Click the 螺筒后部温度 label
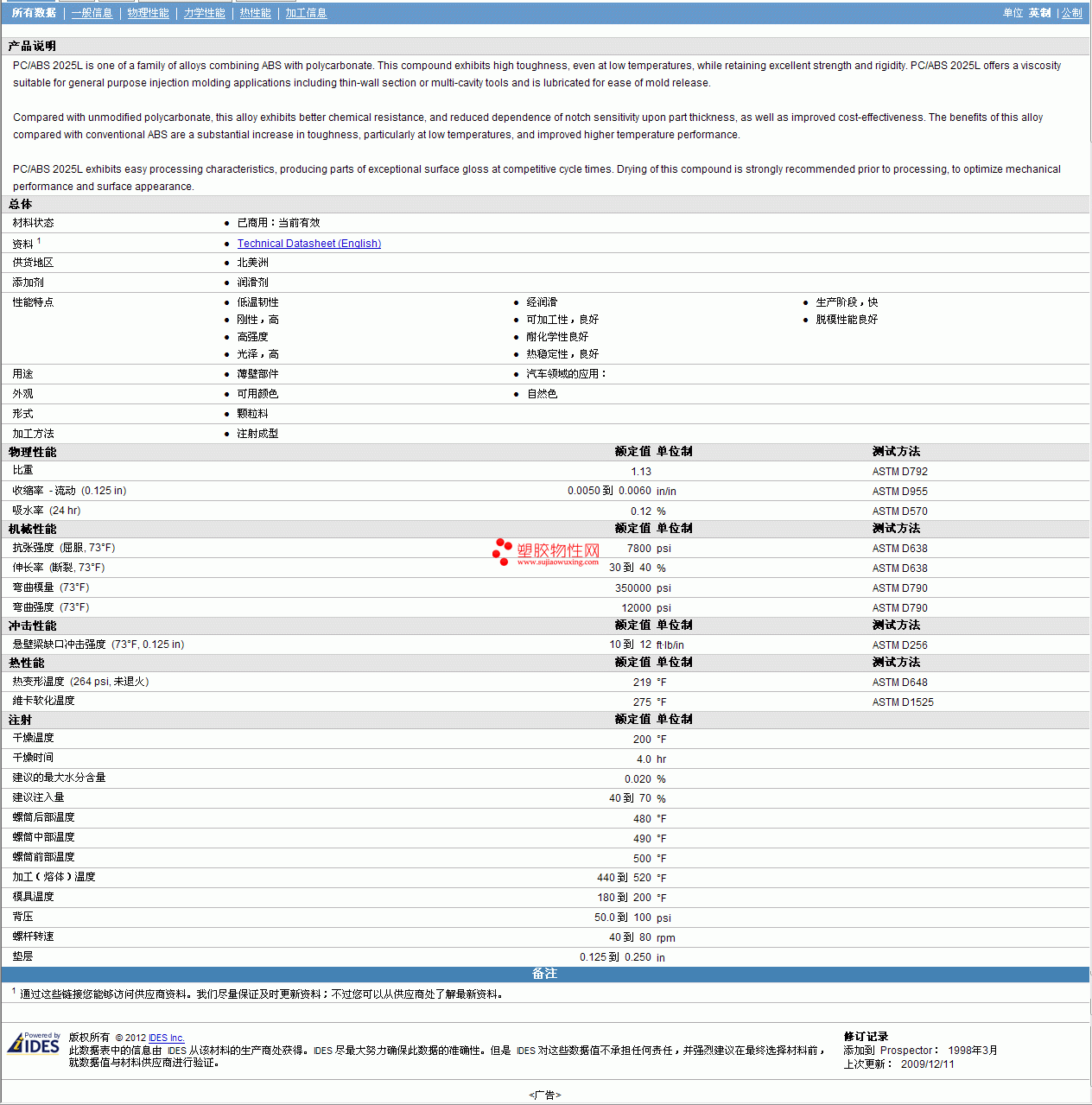Viewport: 1092px width, 1105px height. 43,817
